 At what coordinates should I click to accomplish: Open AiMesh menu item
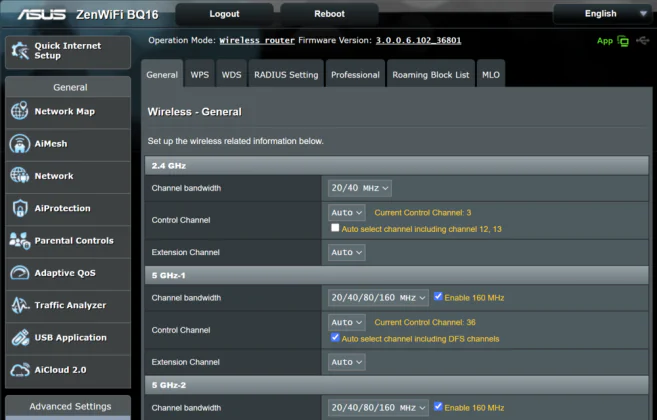point(68,144)
